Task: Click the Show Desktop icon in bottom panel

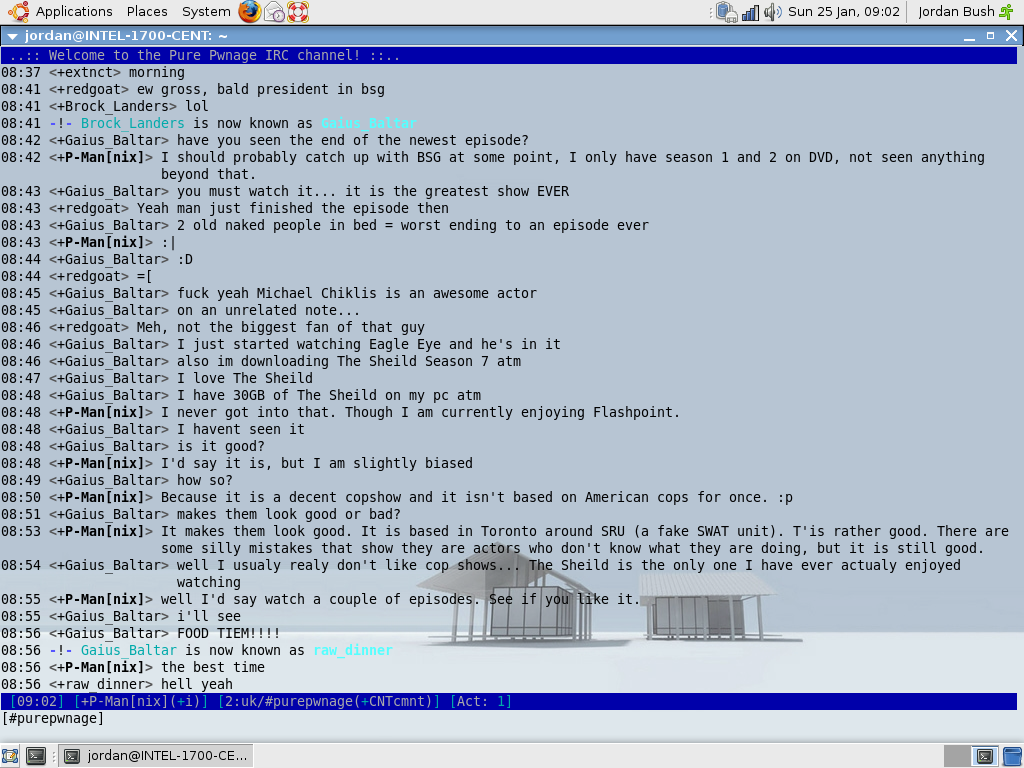Action: [10, 756]
